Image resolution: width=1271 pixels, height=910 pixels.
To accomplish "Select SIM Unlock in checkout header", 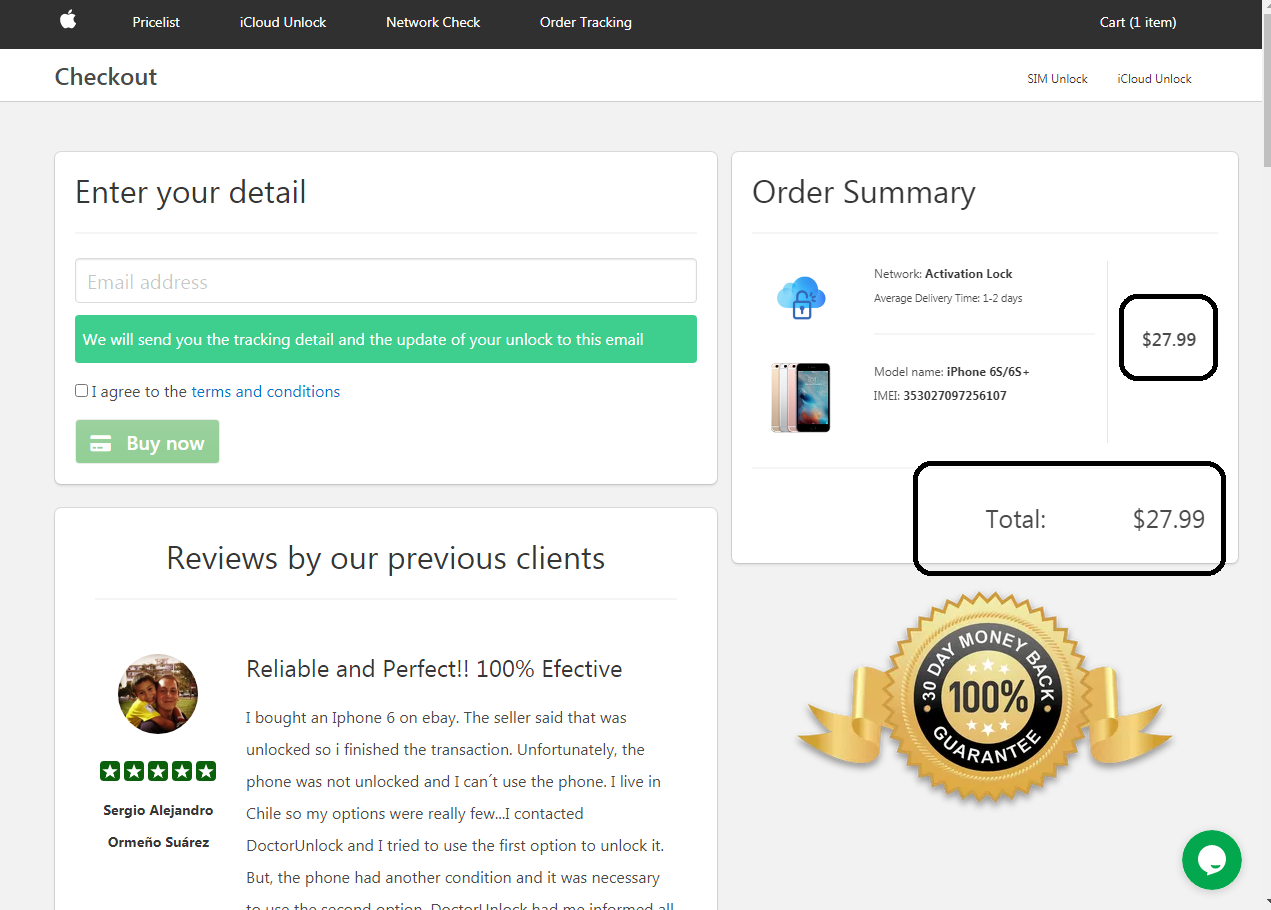I will pos(1057,78).
